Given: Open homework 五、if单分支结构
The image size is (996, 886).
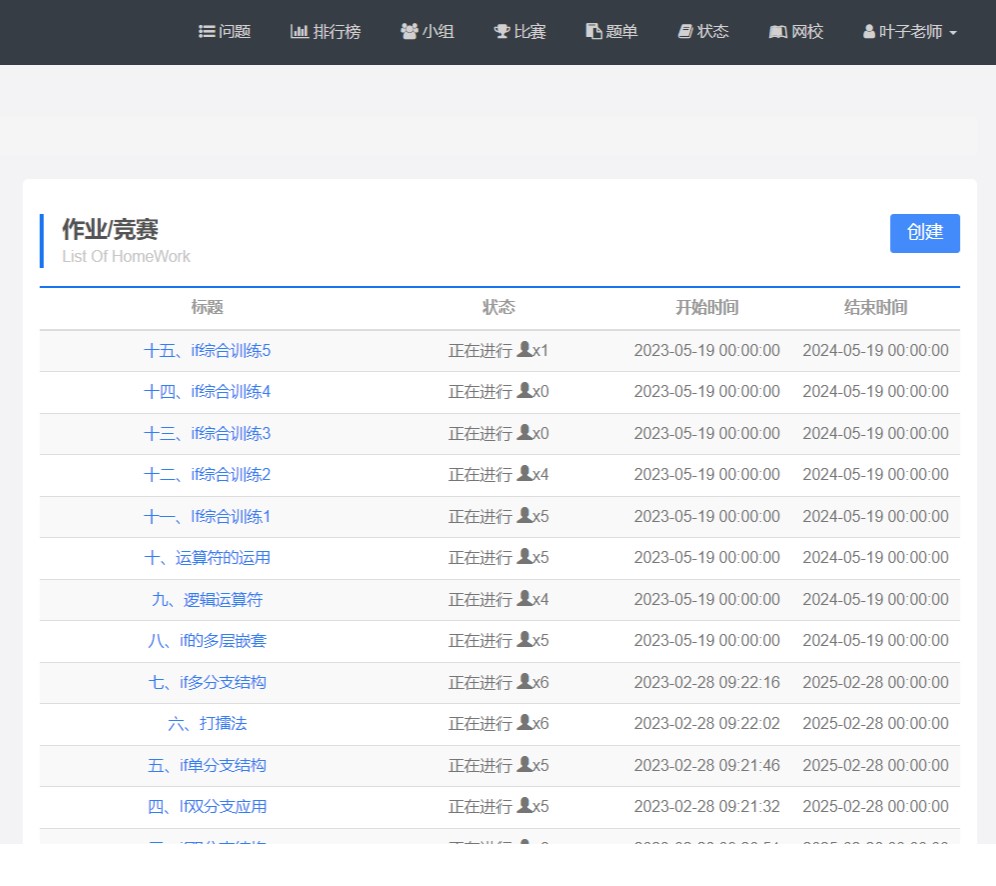Looking at the screenshot, I should tap(207, 765).
